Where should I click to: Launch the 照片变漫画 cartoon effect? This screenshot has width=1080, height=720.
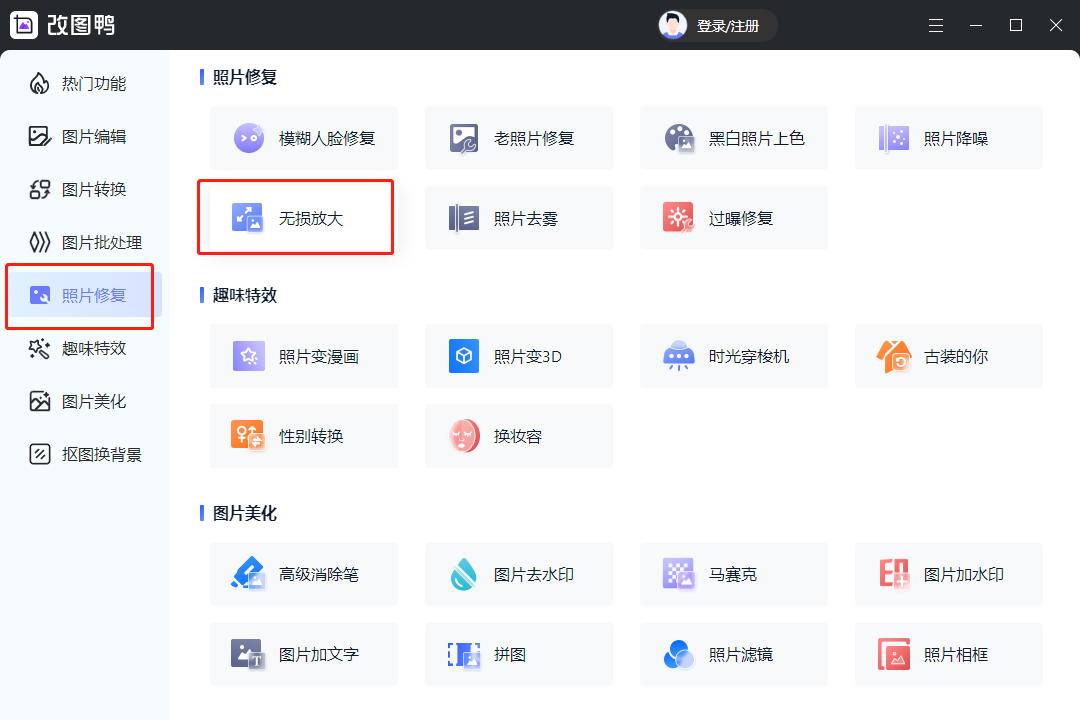click(303, 356)
